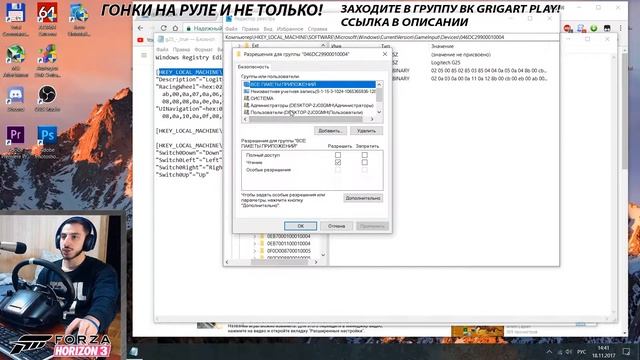640x360 pixels.
Task: Open Избранное menu in Registry Editor
Action: 290,29
